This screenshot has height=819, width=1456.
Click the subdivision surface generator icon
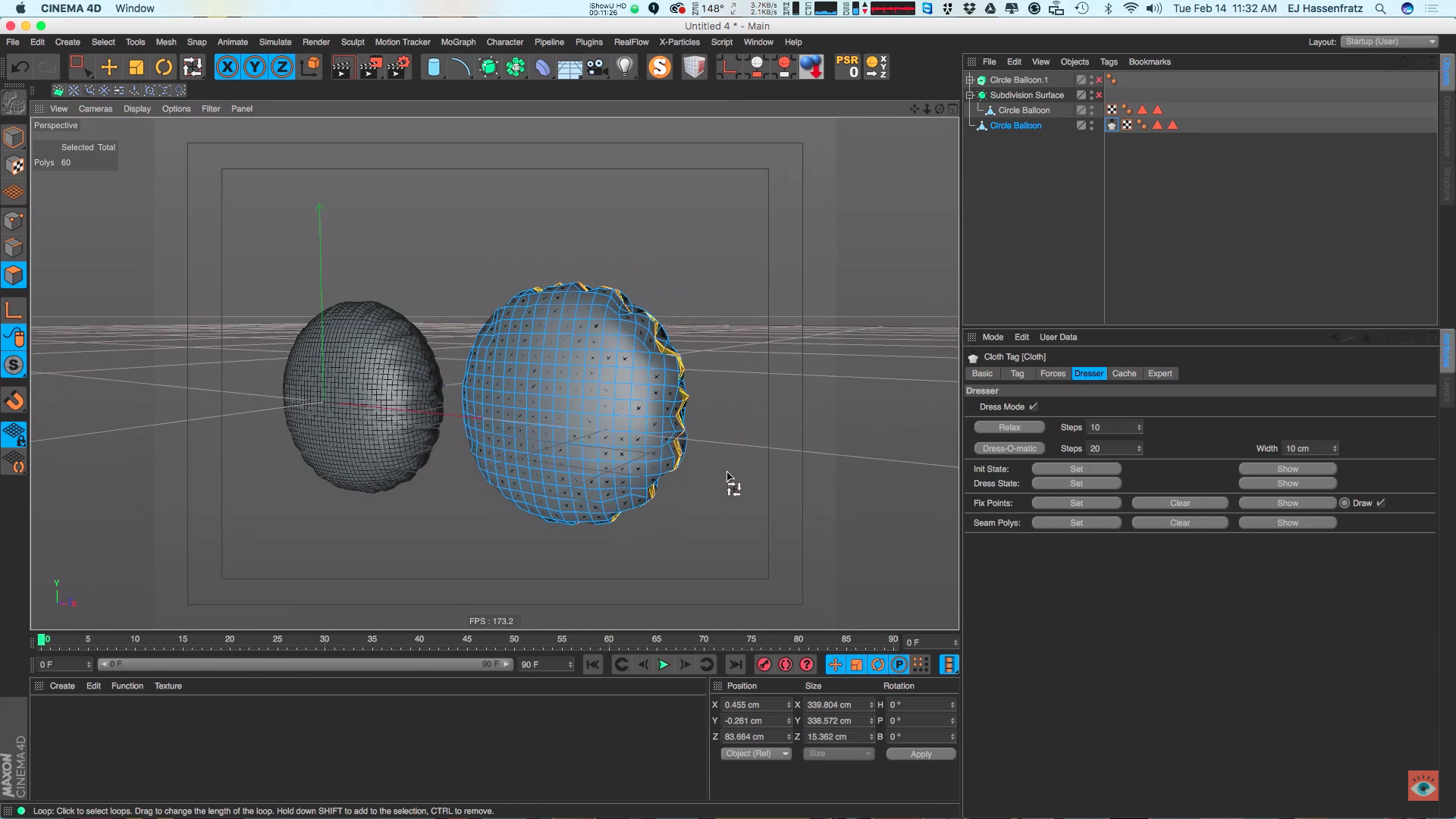488,67
